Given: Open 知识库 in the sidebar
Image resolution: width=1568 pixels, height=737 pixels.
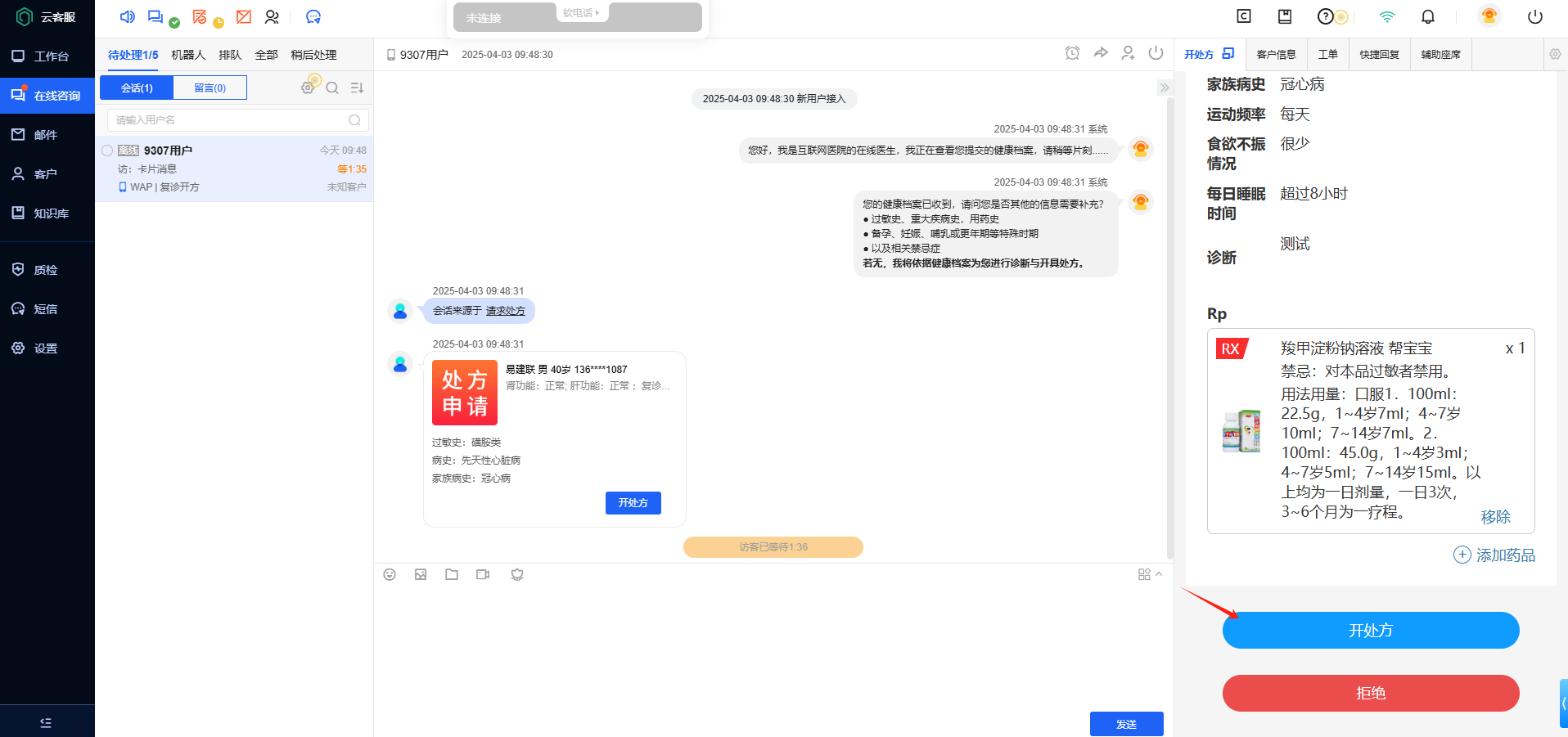Looking at the screenshot, I should point(47,213).
